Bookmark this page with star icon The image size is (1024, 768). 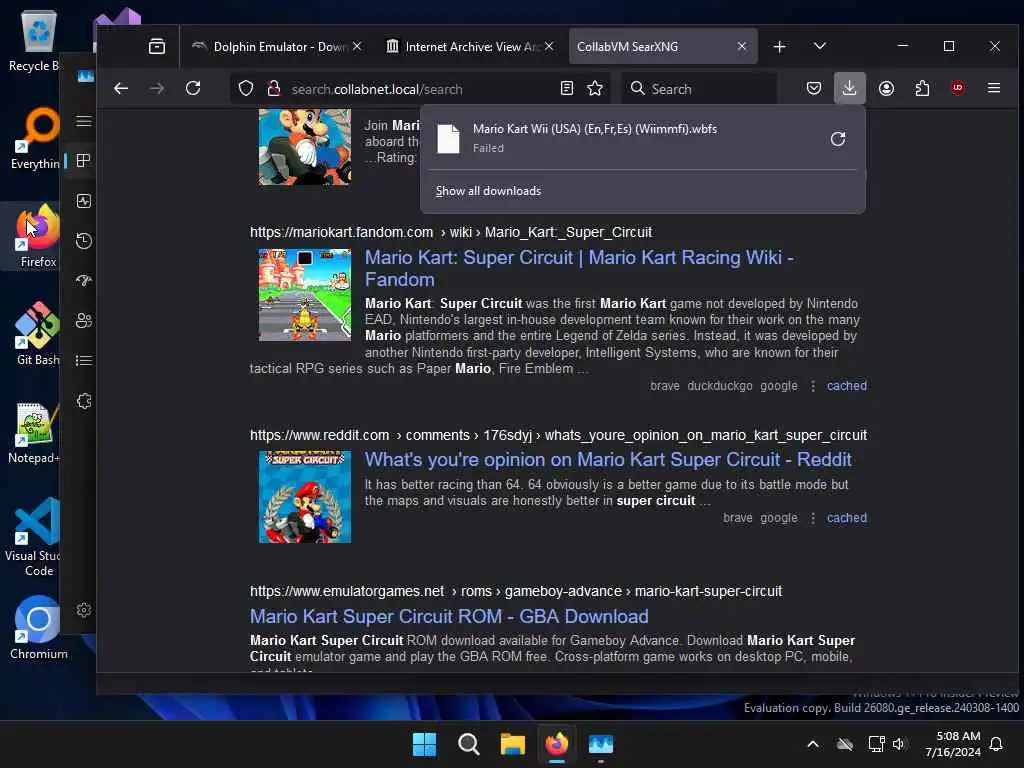click(x=595, y=88)
